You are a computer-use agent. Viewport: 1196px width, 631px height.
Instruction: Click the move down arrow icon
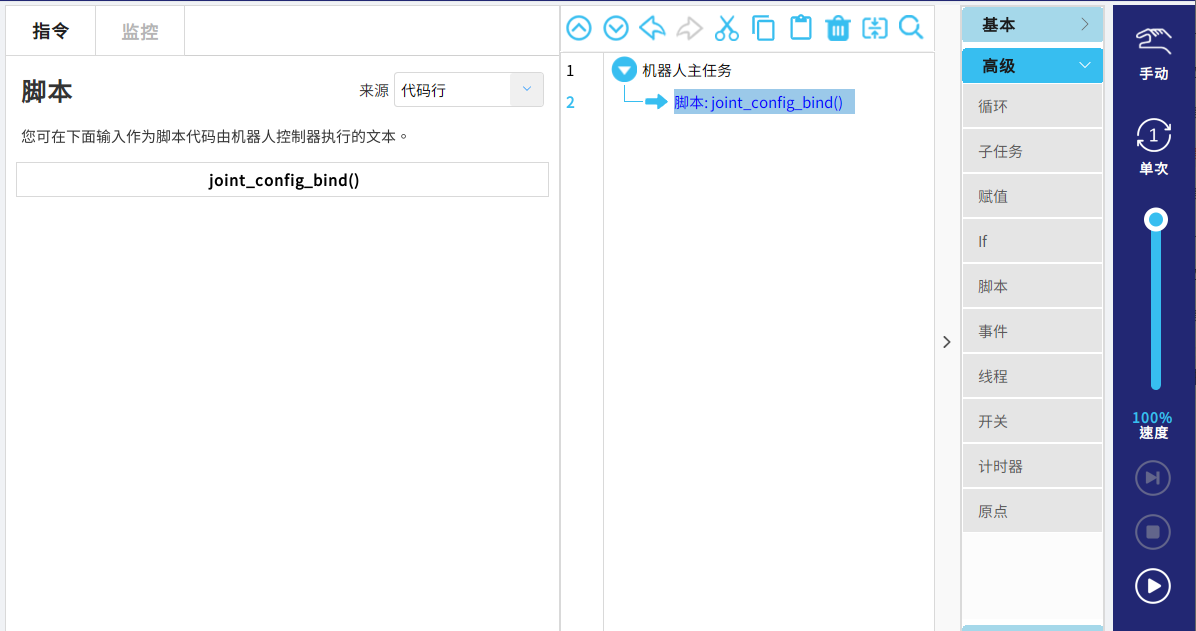[x=616, y=28]
